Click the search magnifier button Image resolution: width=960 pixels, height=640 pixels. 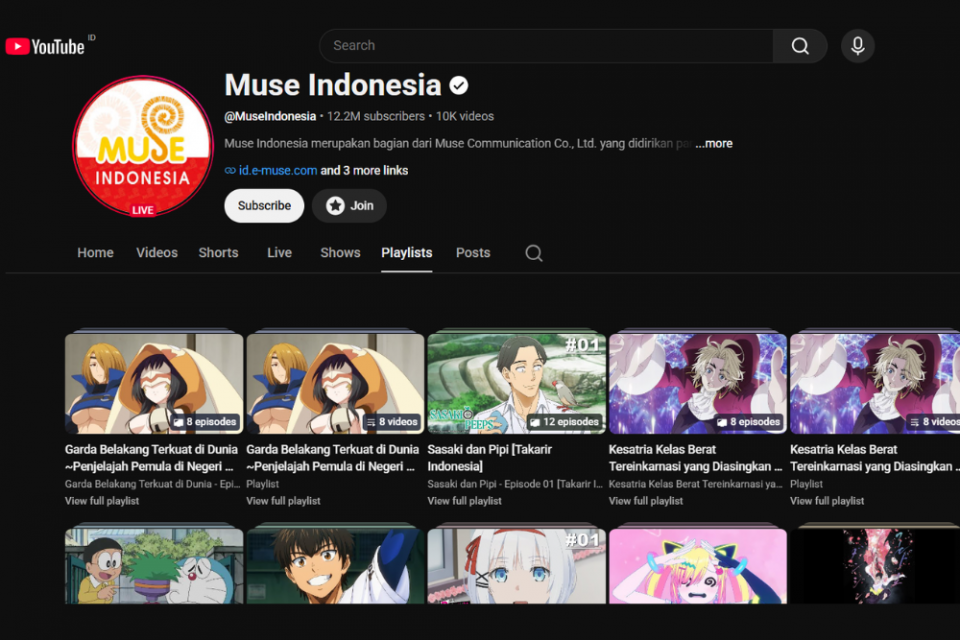pos(800,46)
